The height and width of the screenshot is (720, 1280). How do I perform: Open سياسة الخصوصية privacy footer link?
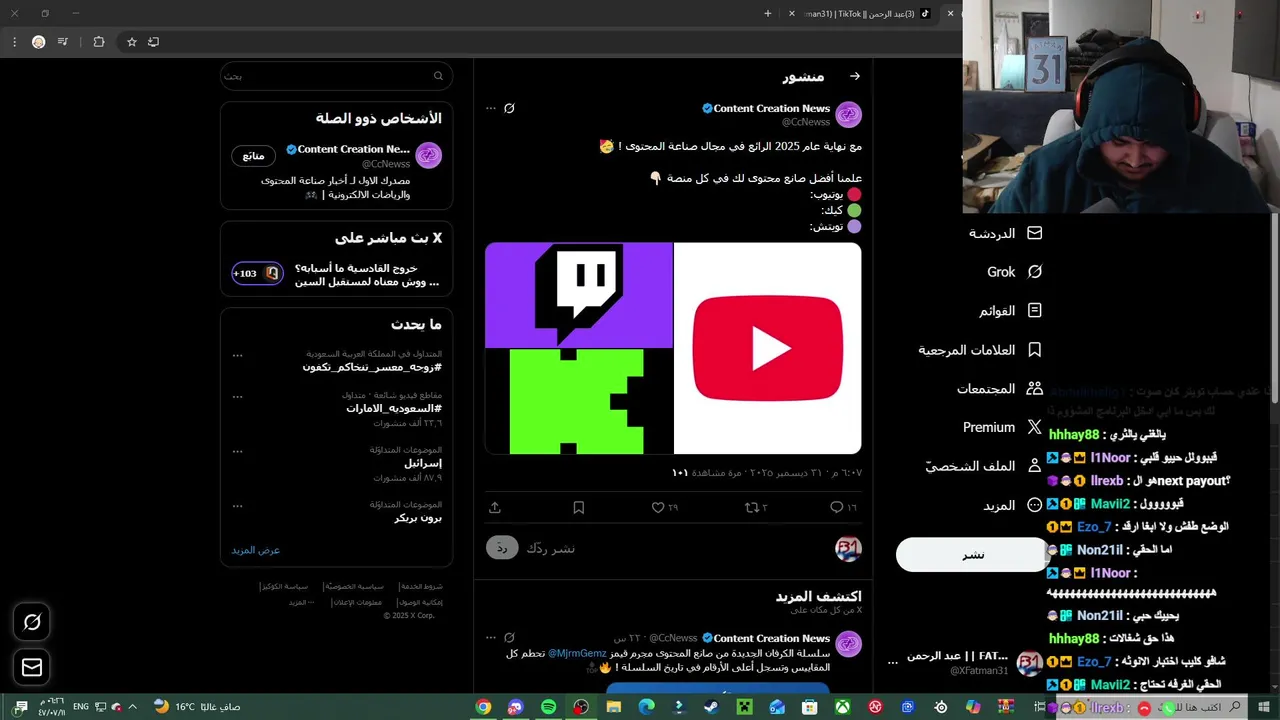click(x=355, y=587)
